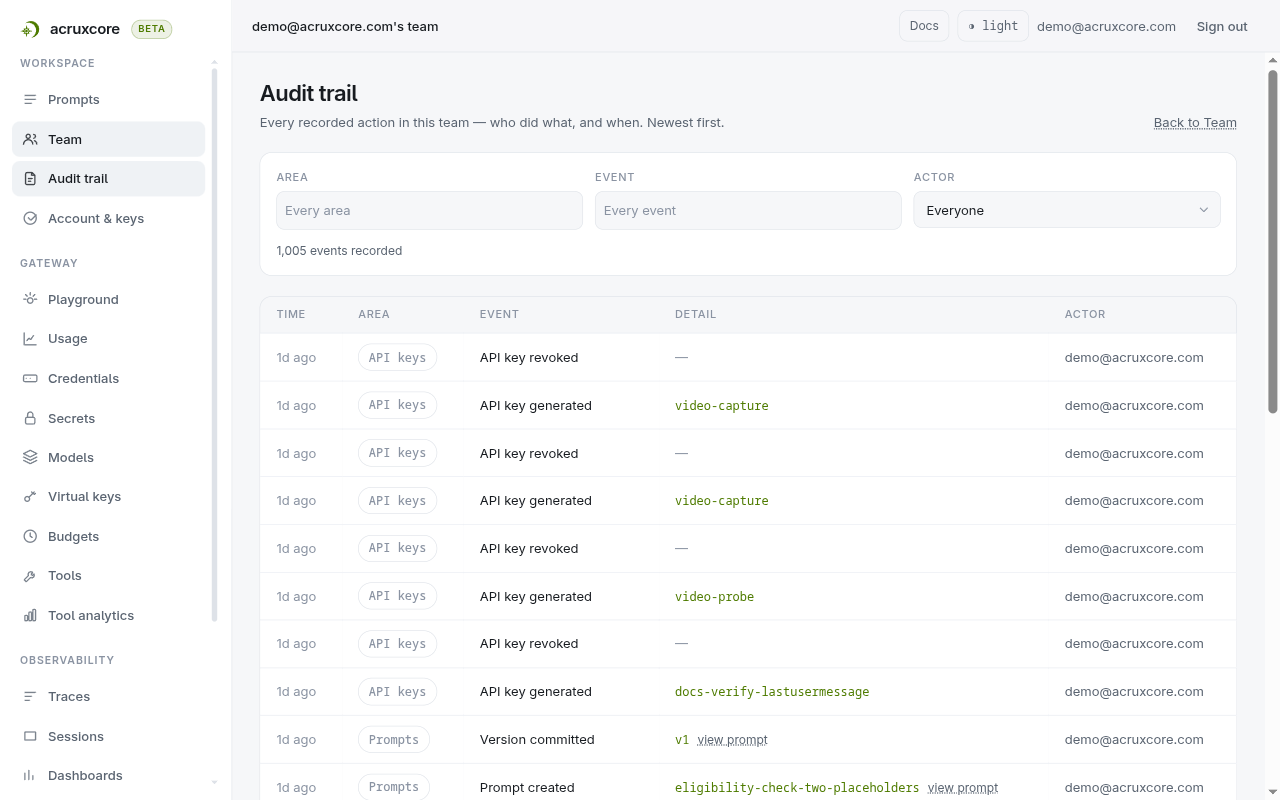Click the v1 version text

point(682,740)
